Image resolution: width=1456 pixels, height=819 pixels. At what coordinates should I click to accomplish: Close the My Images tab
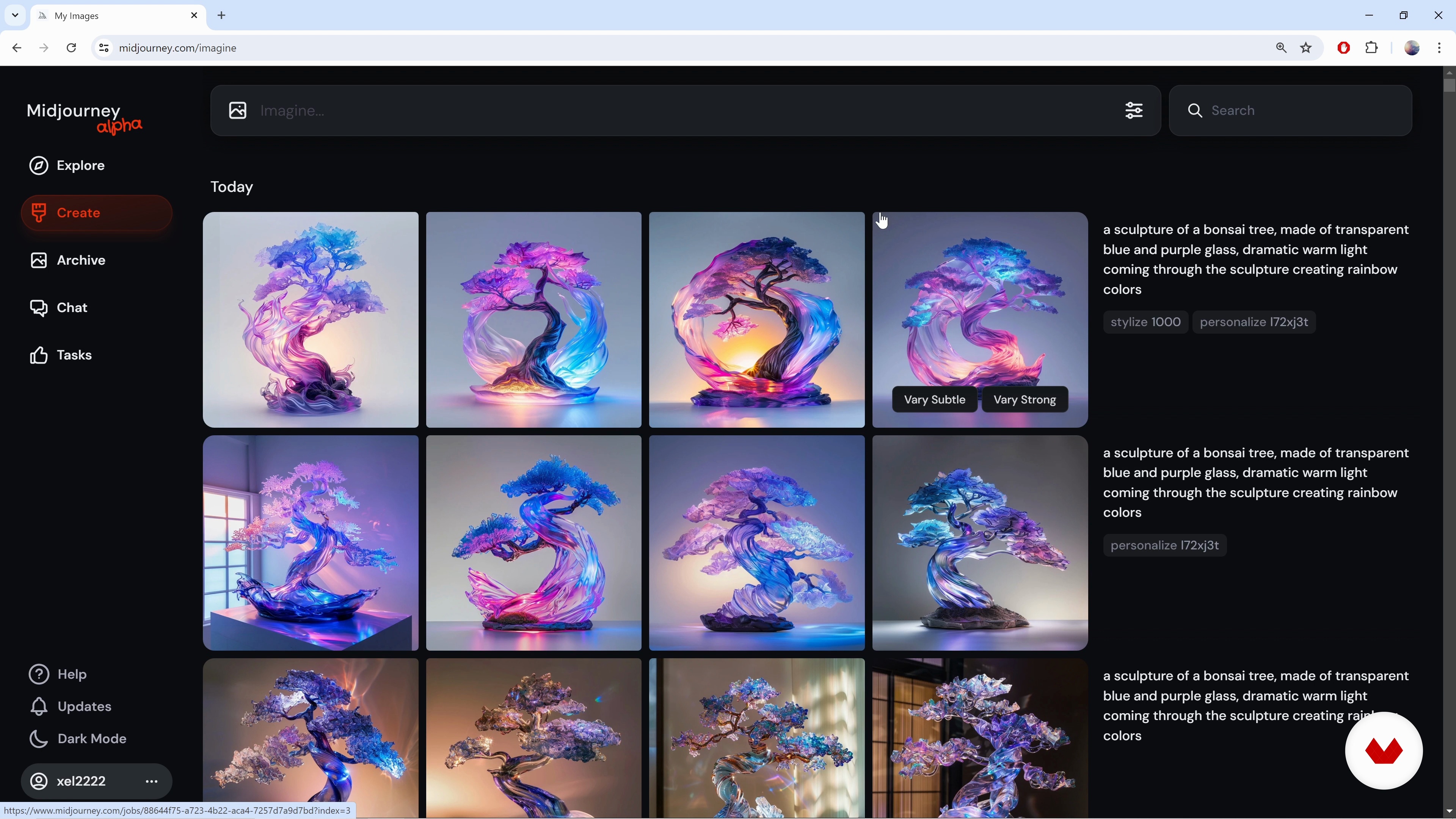pos(195,16)
